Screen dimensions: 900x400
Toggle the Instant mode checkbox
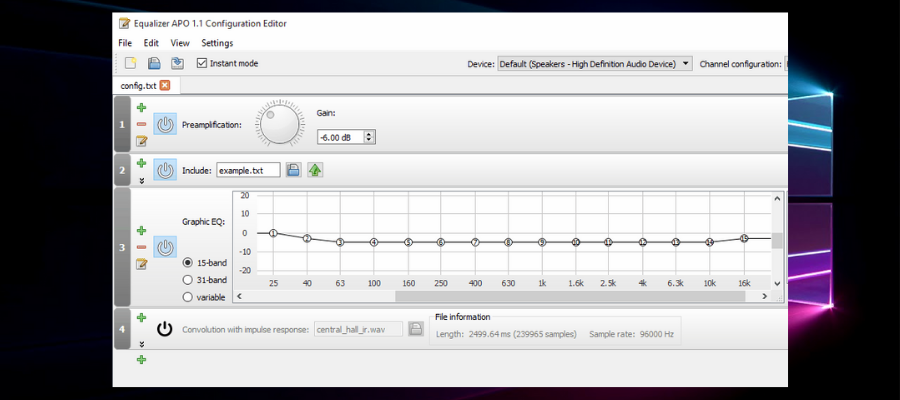point(201,63)
